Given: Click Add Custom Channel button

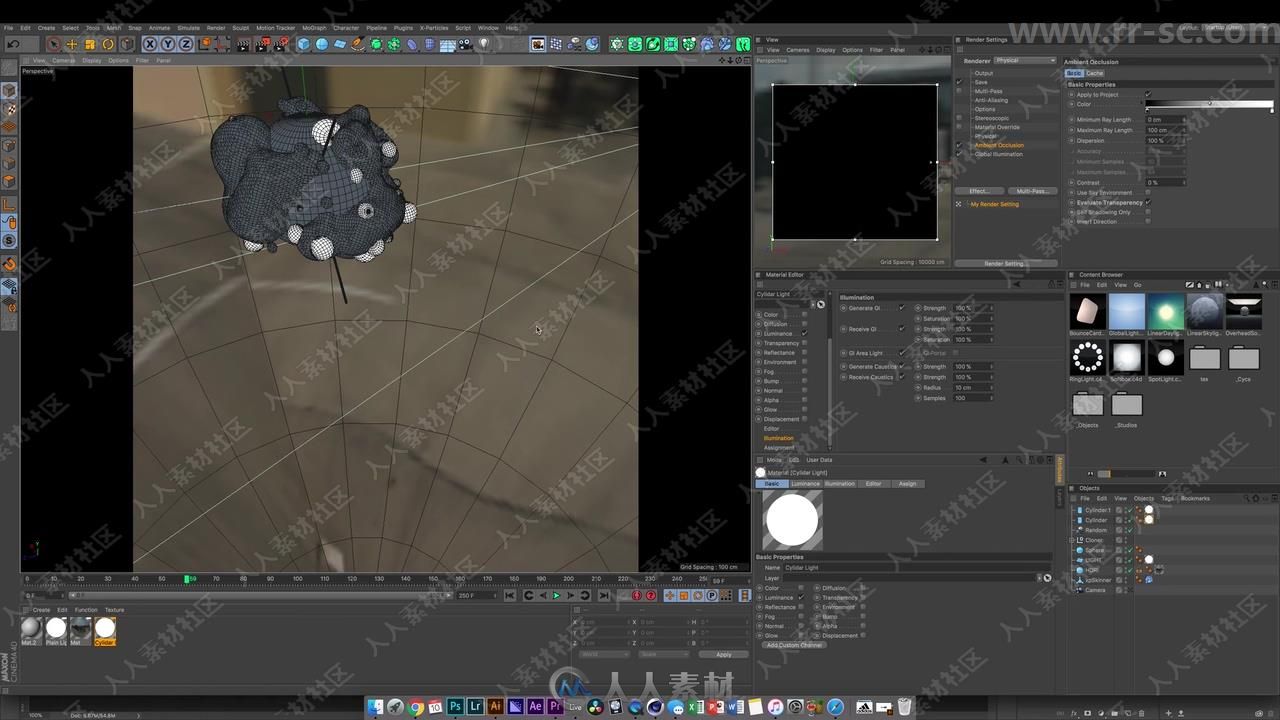Looking at the screenshot, I should (794, 645).
